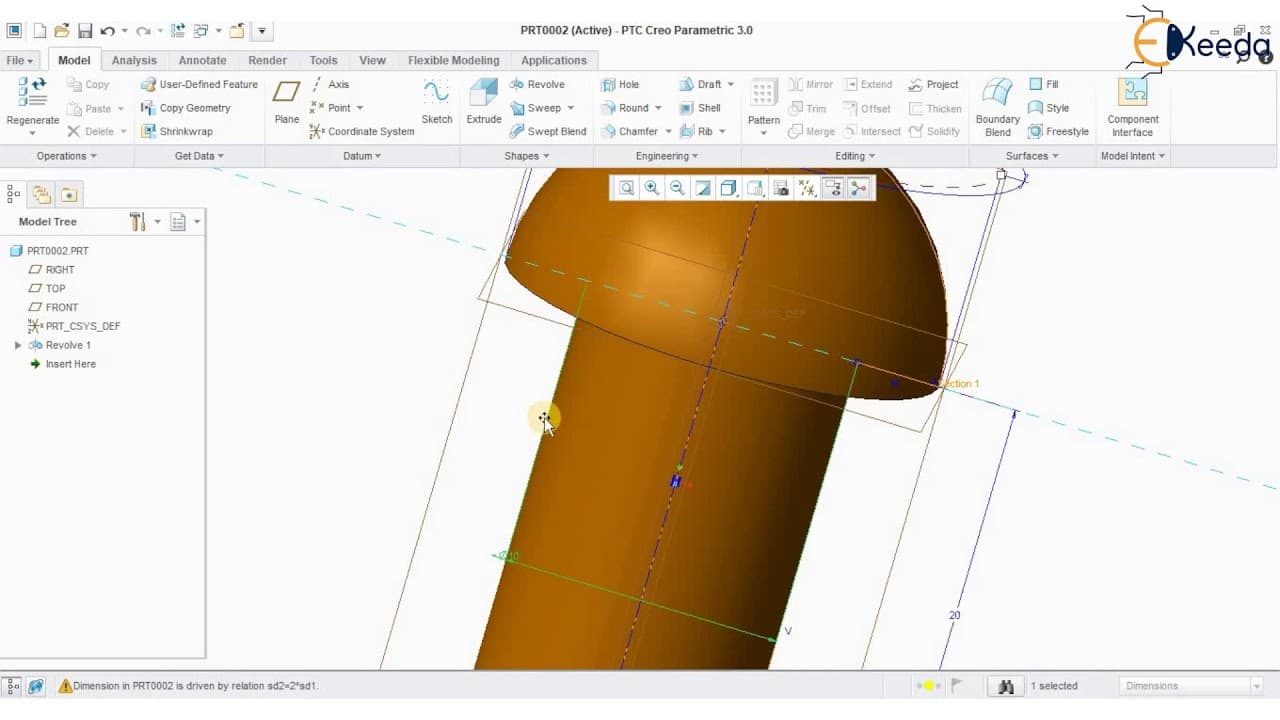Select the Fill surface tool
The width and height of the screenshot is (1280, 720).
pos(1044,84)
